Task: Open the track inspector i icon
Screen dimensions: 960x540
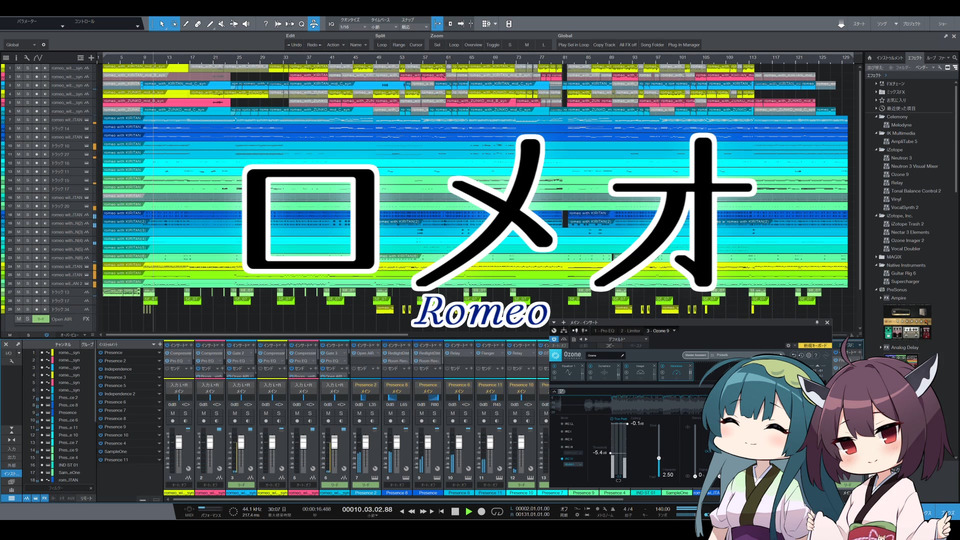Action: 17,58
